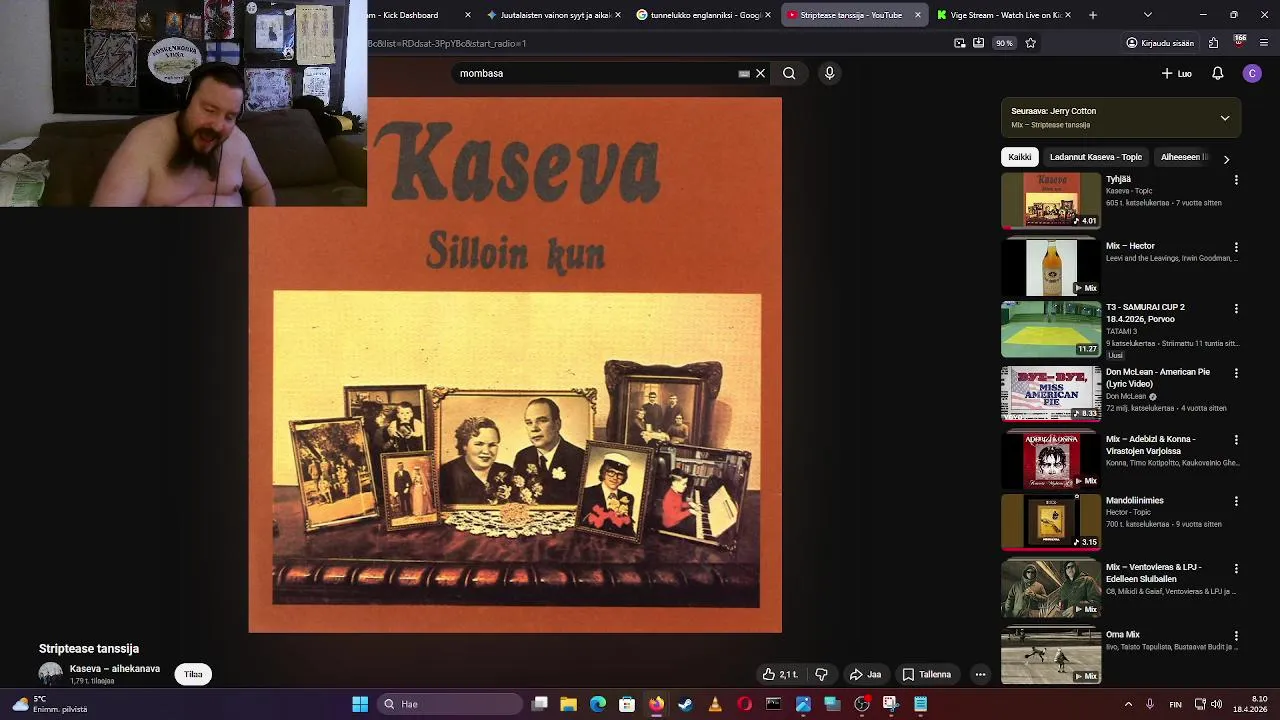Open browser extensions puzzle icon
Image resolution: width=1280 pixels, height=720 pixels.
pyautogui.click(x=1213, y=43)
